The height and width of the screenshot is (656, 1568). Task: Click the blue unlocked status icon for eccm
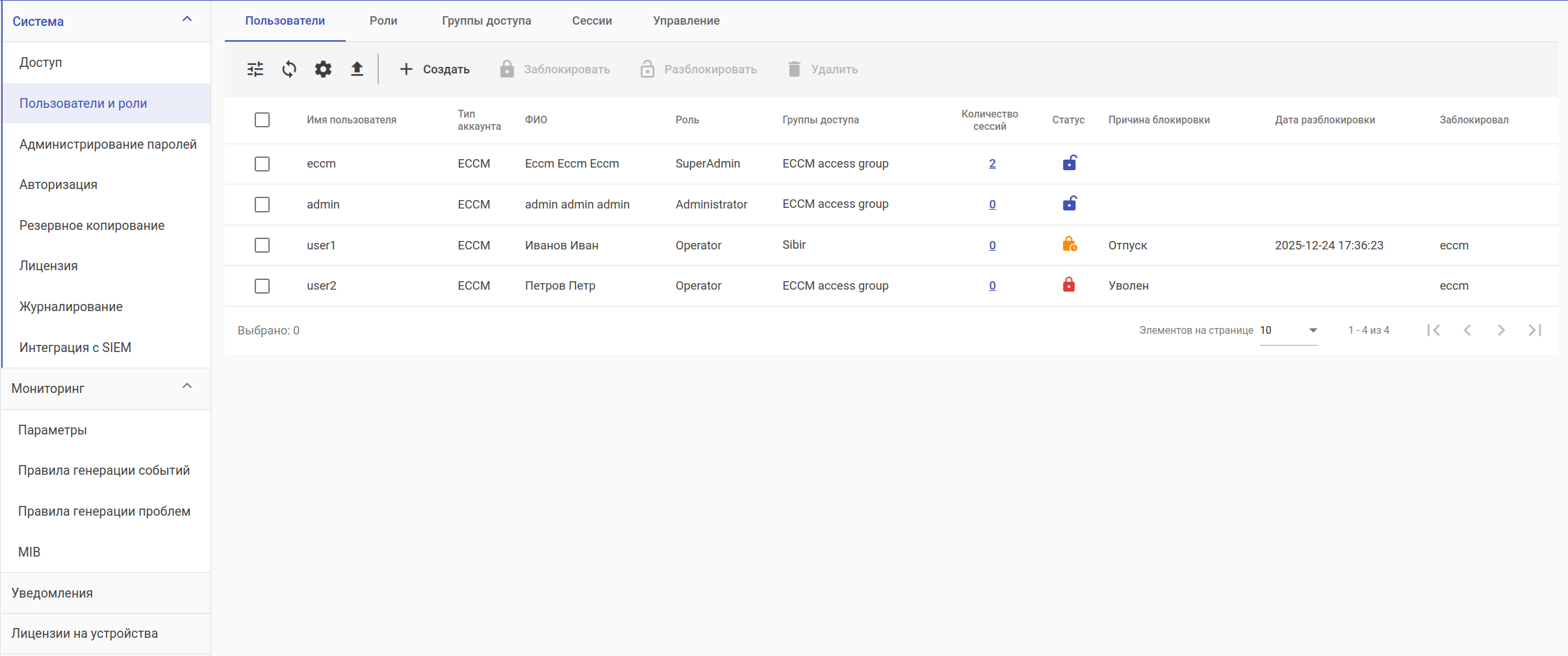(1069, 163)
